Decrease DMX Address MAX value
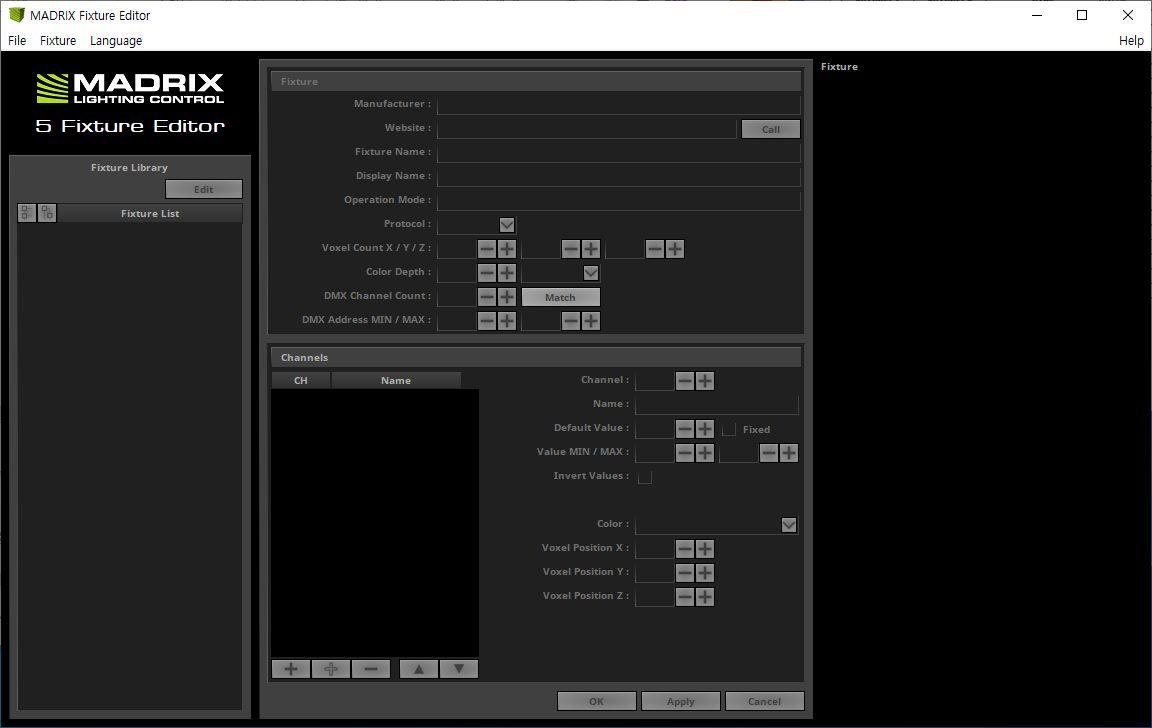 pyautogui.click(x=571, y=321)
